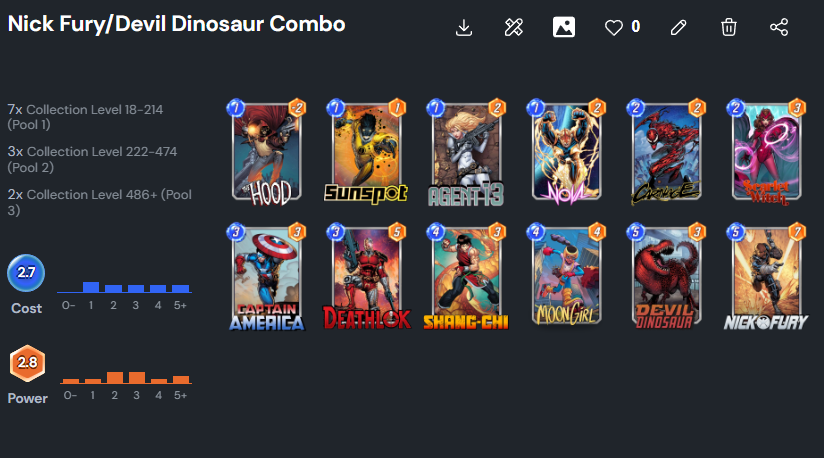The width and height of the screenshot is (824, 458).
Task: Click the image export icon
Action: (x=563, y=27)
